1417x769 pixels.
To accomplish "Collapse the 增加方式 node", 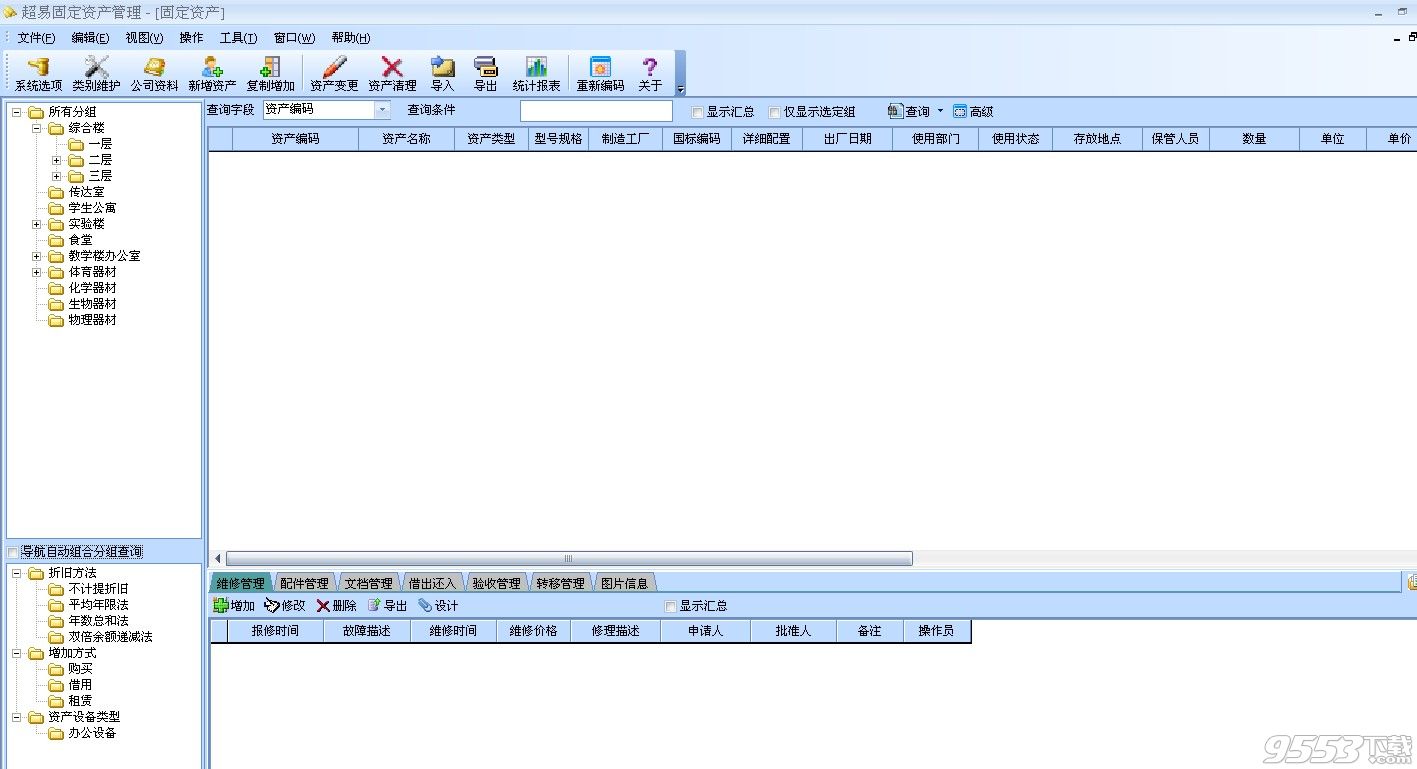I will coord(17,653).
